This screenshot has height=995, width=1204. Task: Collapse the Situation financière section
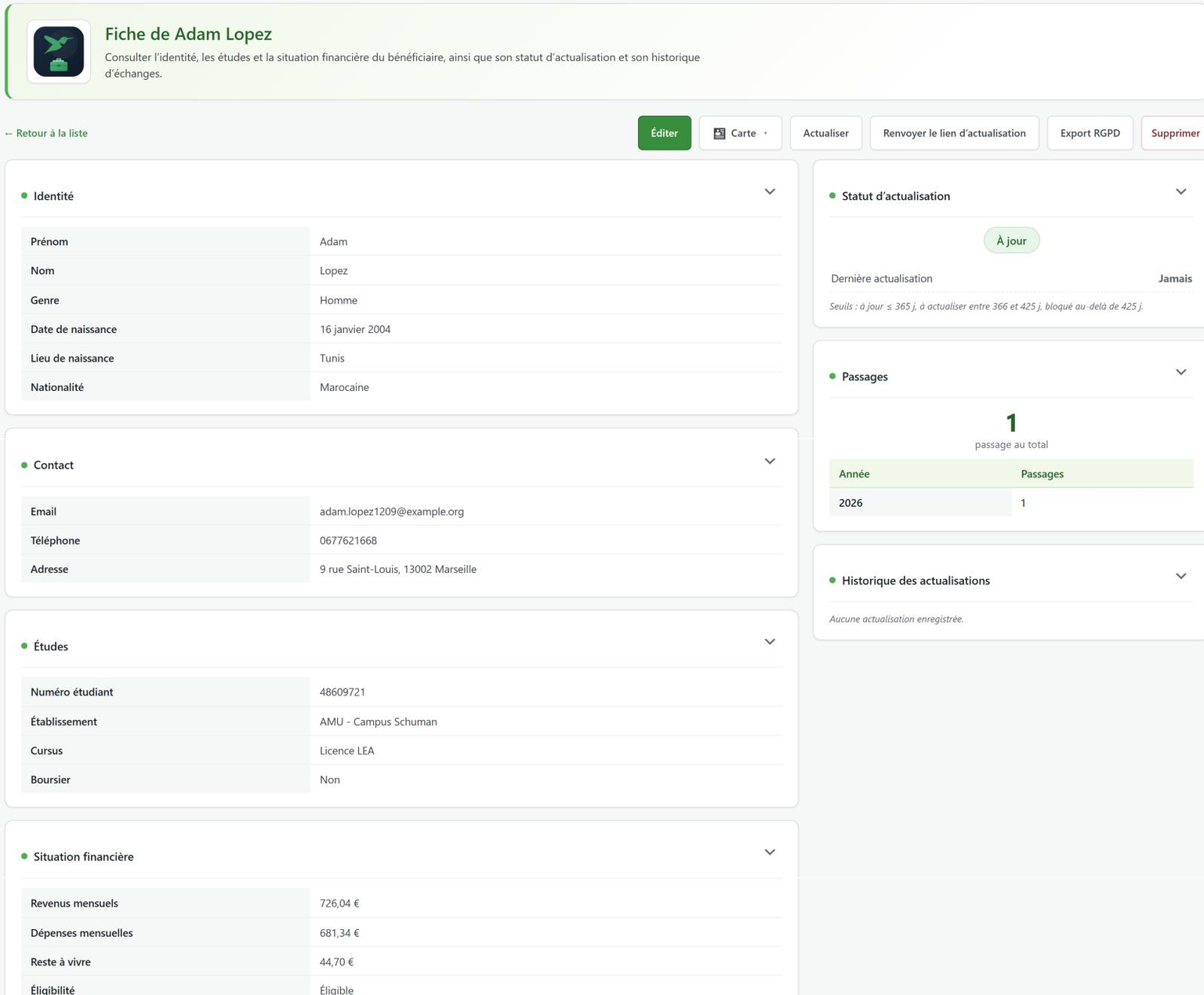point(770,852)
